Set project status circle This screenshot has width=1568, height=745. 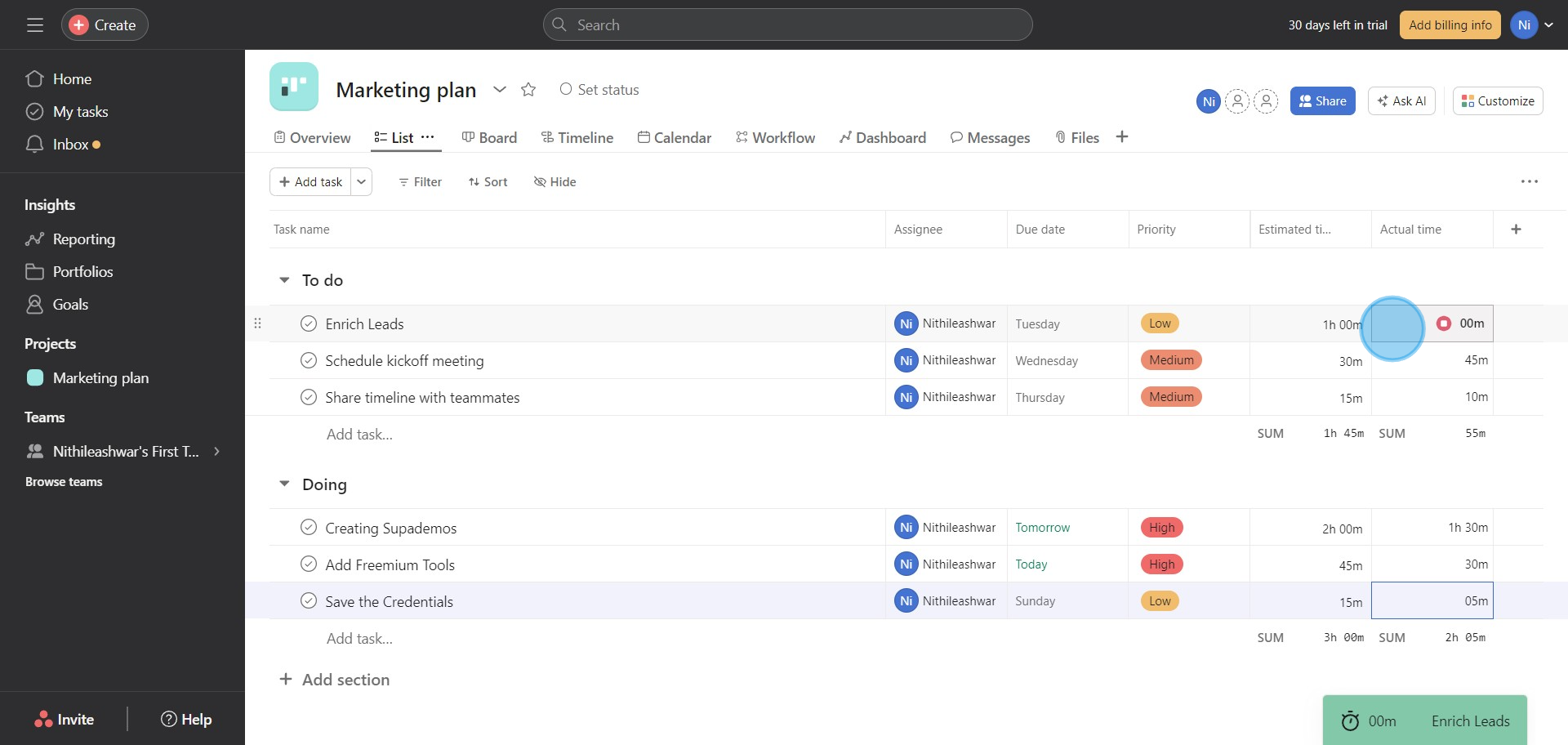click(565, 89)
